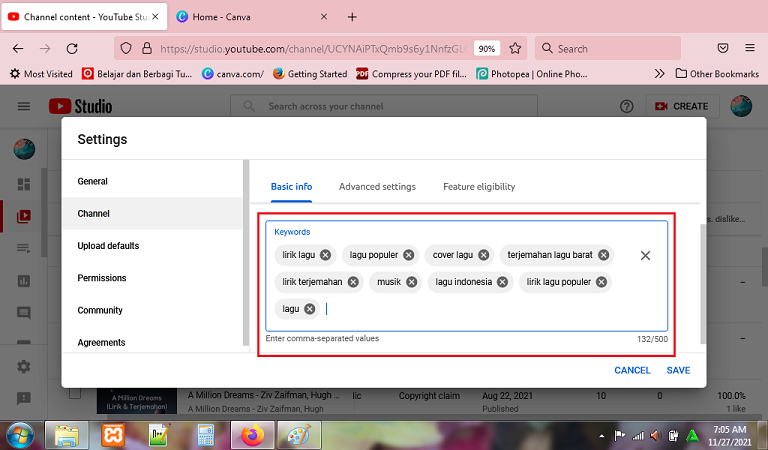Click the Search across your channel box

384,106
